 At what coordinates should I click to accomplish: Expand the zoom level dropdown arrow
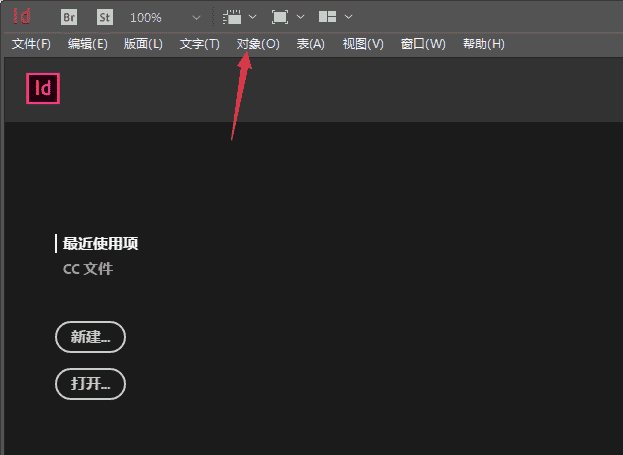coord(196,17)
